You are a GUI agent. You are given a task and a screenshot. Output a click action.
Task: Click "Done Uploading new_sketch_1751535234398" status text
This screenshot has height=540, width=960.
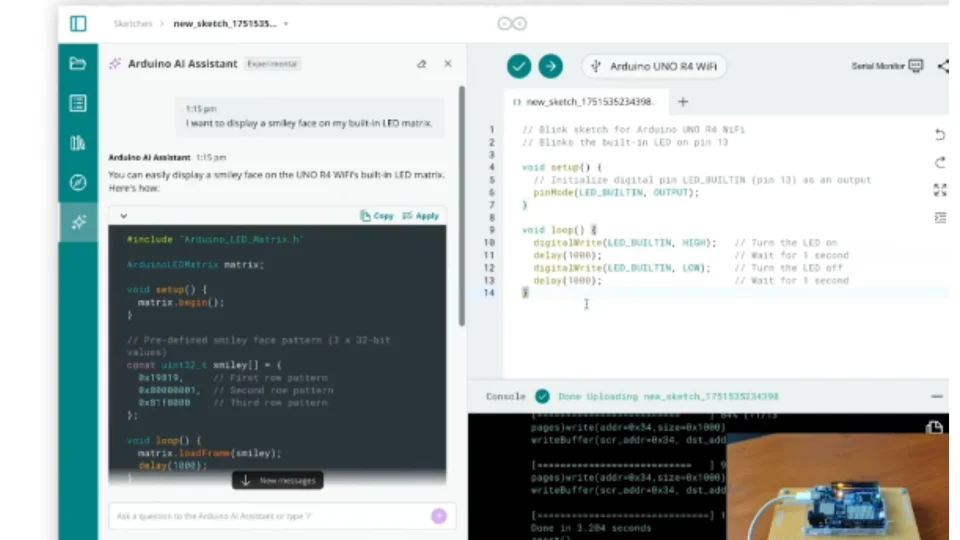point(668,396)
